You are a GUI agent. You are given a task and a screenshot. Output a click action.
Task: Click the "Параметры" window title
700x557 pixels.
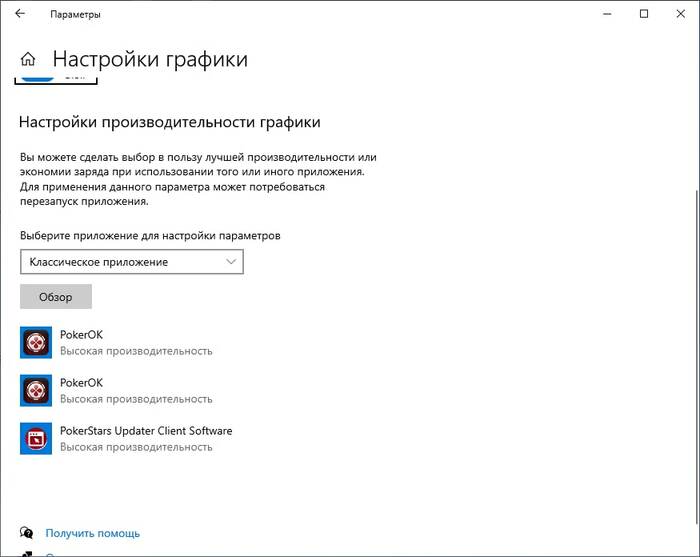coord(75,14)
